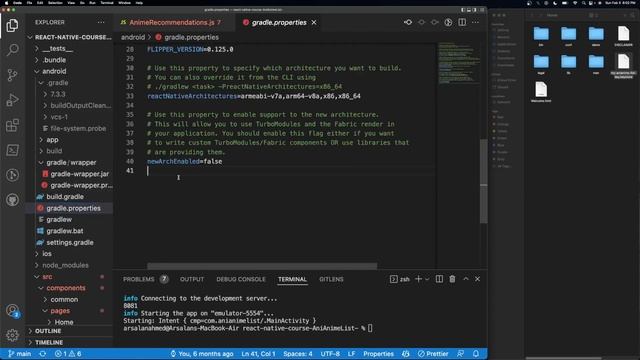640x360 pixels.
Task: Open the GitHub view in activity bar
Action: (x=12, y=200)
